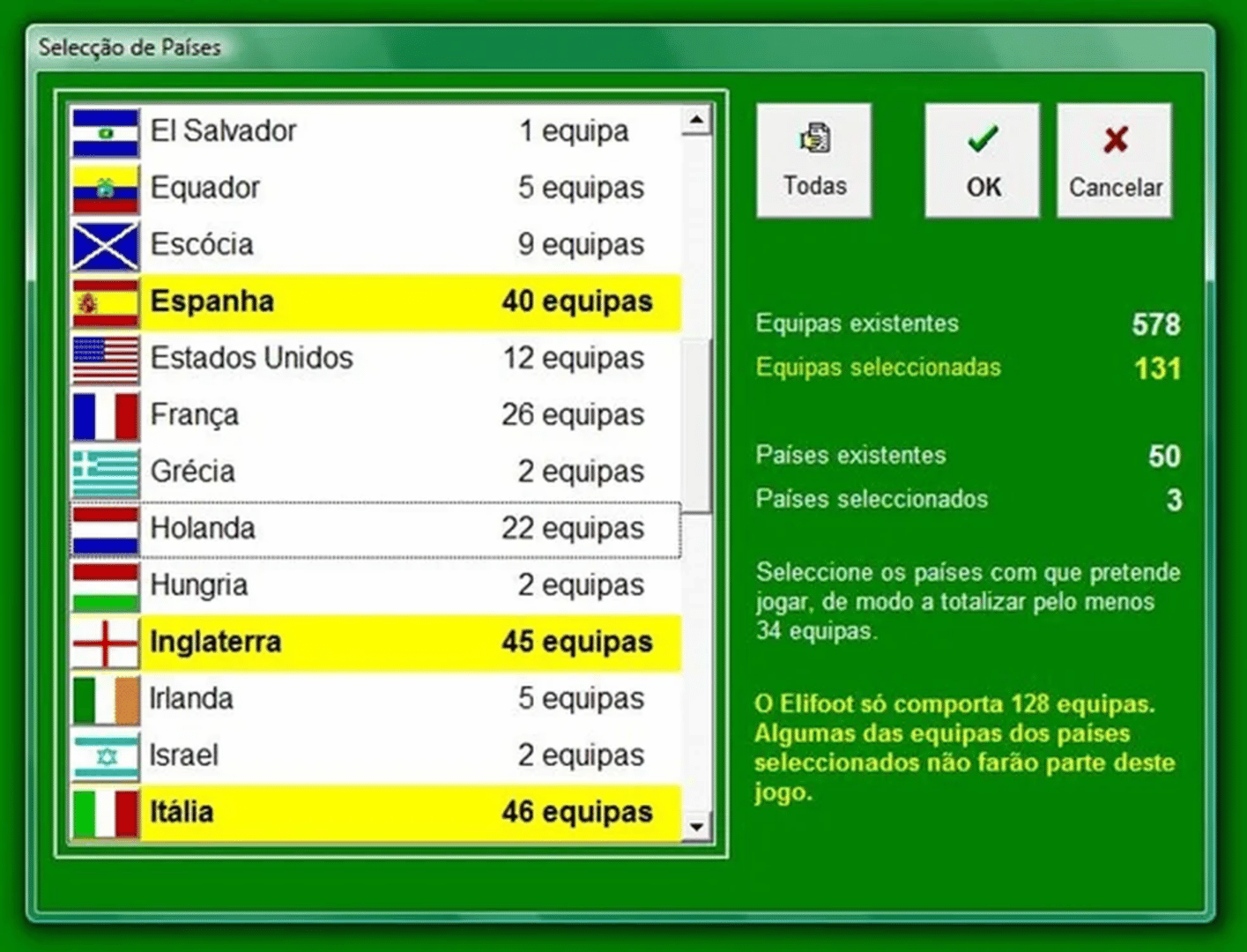This screenshot has width=1247, height=952.
Task: Click the Irlanda flag icon
Action: pyautogui.click(x=105, y=700)
